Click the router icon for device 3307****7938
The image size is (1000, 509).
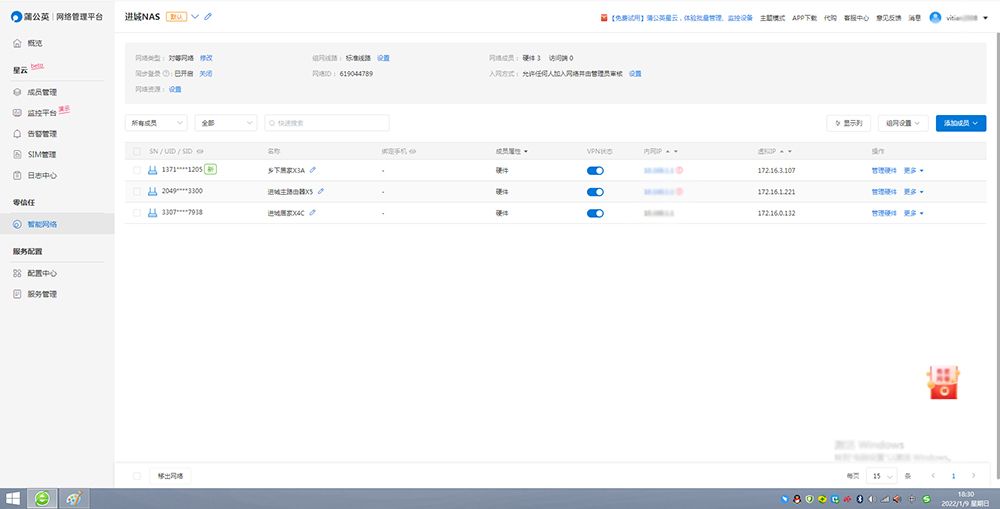tap(153, 213)
